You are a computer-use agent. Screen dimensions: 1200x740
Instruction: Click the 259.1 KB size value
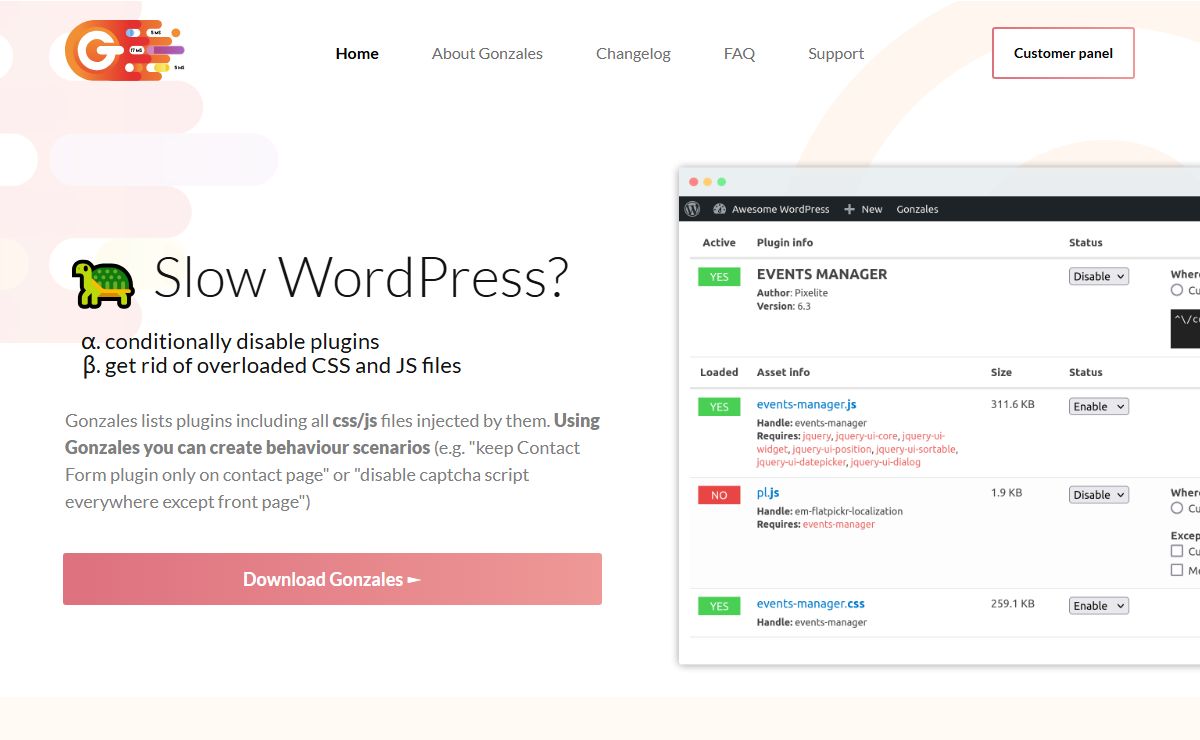[x=1012, y=603]
